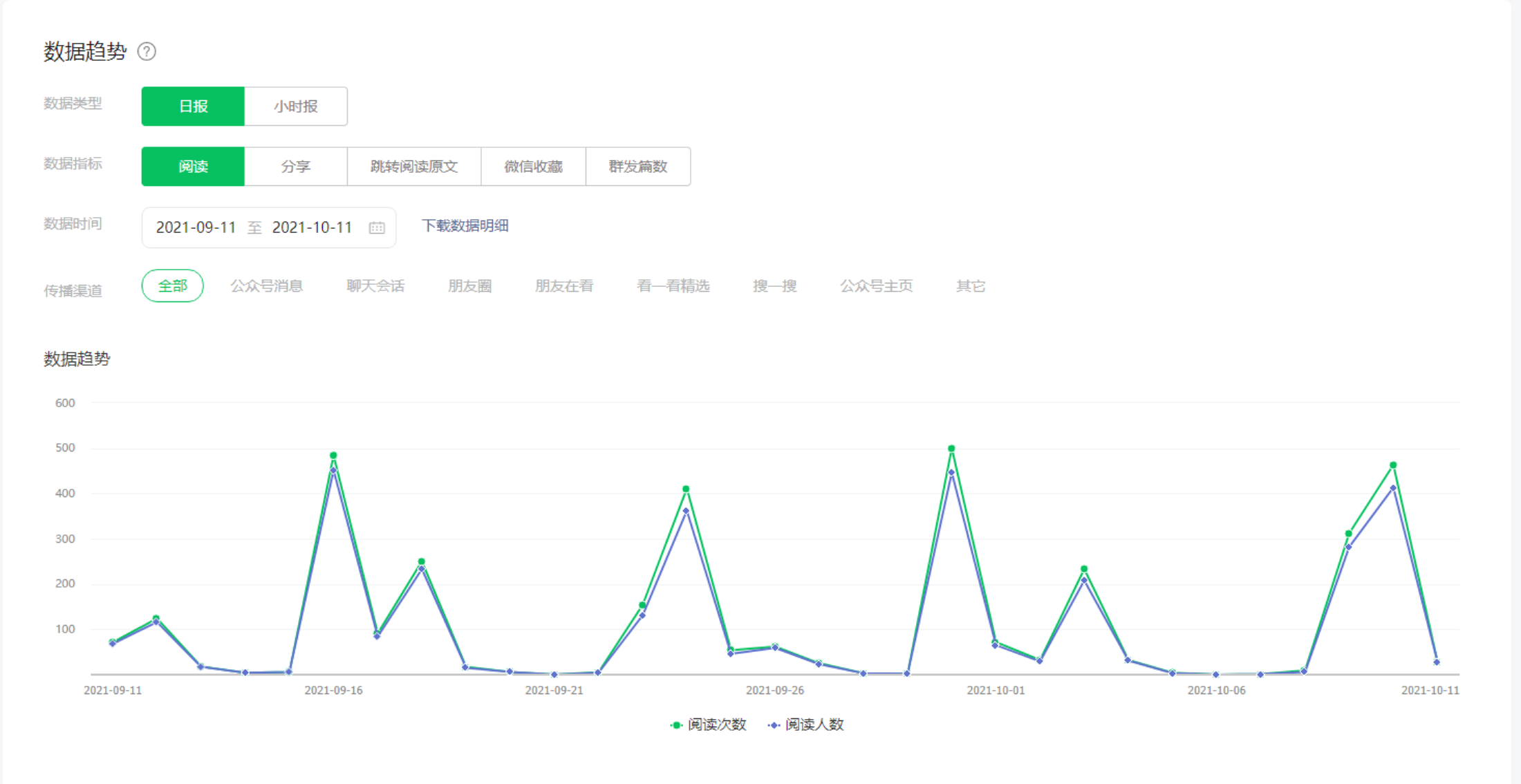Filter by 公众号消息 channel
Image resolution: width=1521 pixels, height=784 pixels.
click(x=266, y=286)
